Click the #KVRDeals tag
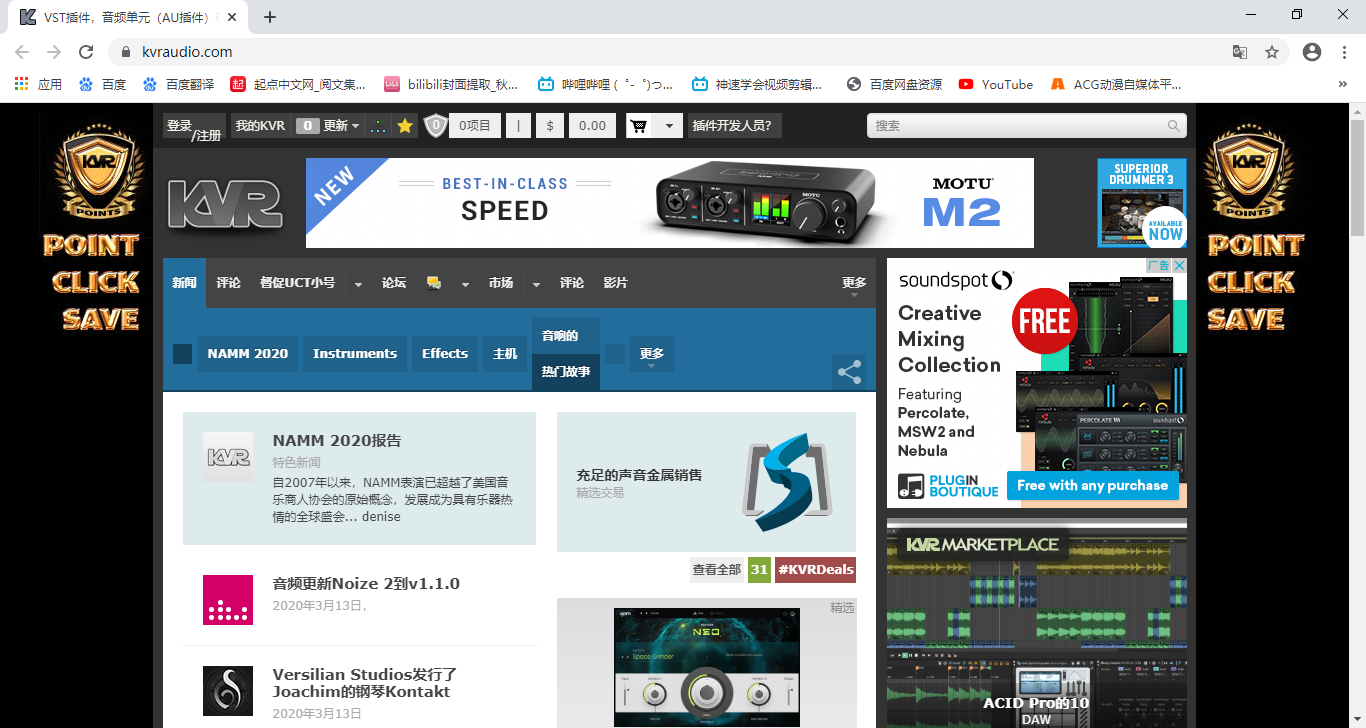 point(815,570)
